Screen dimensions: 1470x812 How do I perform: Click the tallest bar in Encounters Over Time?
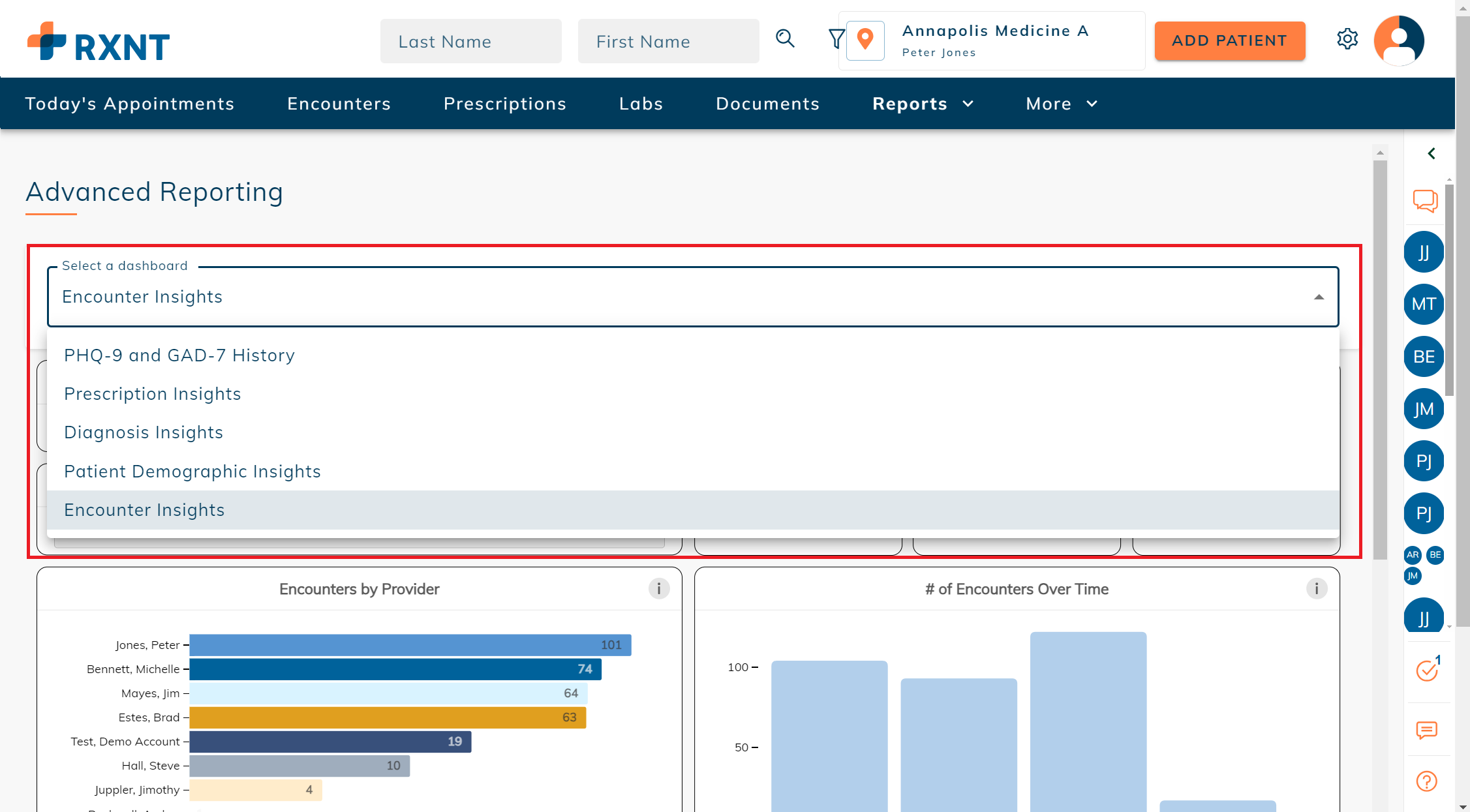[1088, 722]
